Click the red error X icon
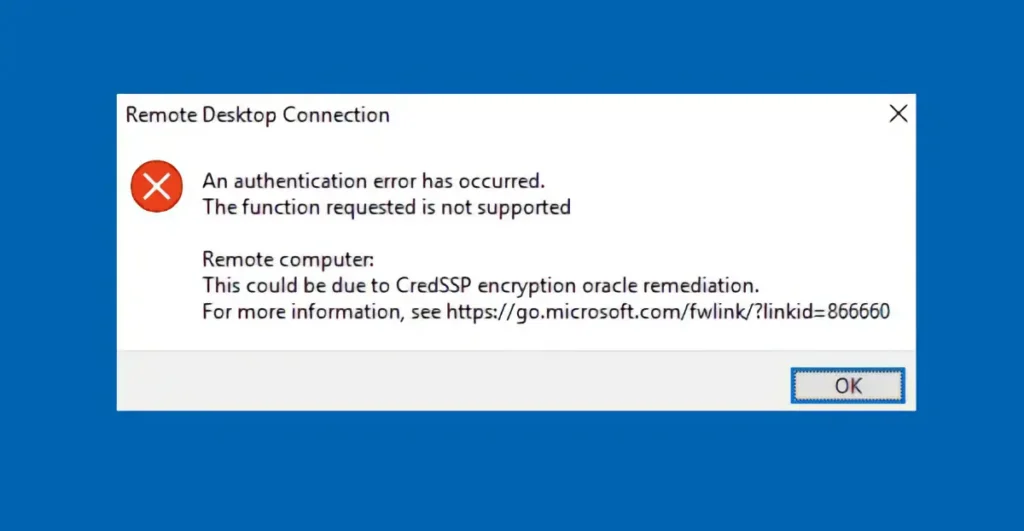The width and height of the screenshot is (1024, 531). click(157, 186)
